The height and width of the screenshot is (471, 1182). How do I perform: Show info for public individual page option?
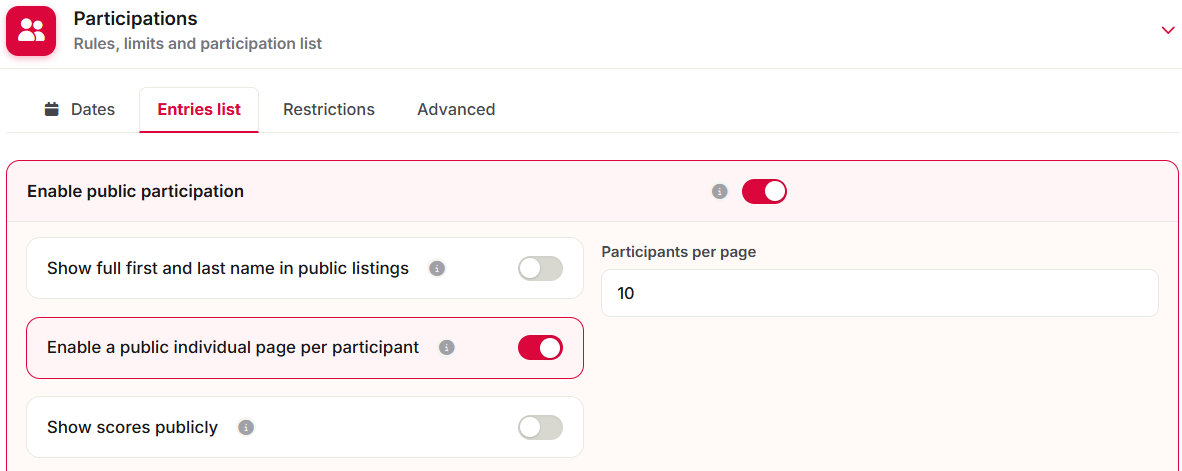click(x=447, y=347)
